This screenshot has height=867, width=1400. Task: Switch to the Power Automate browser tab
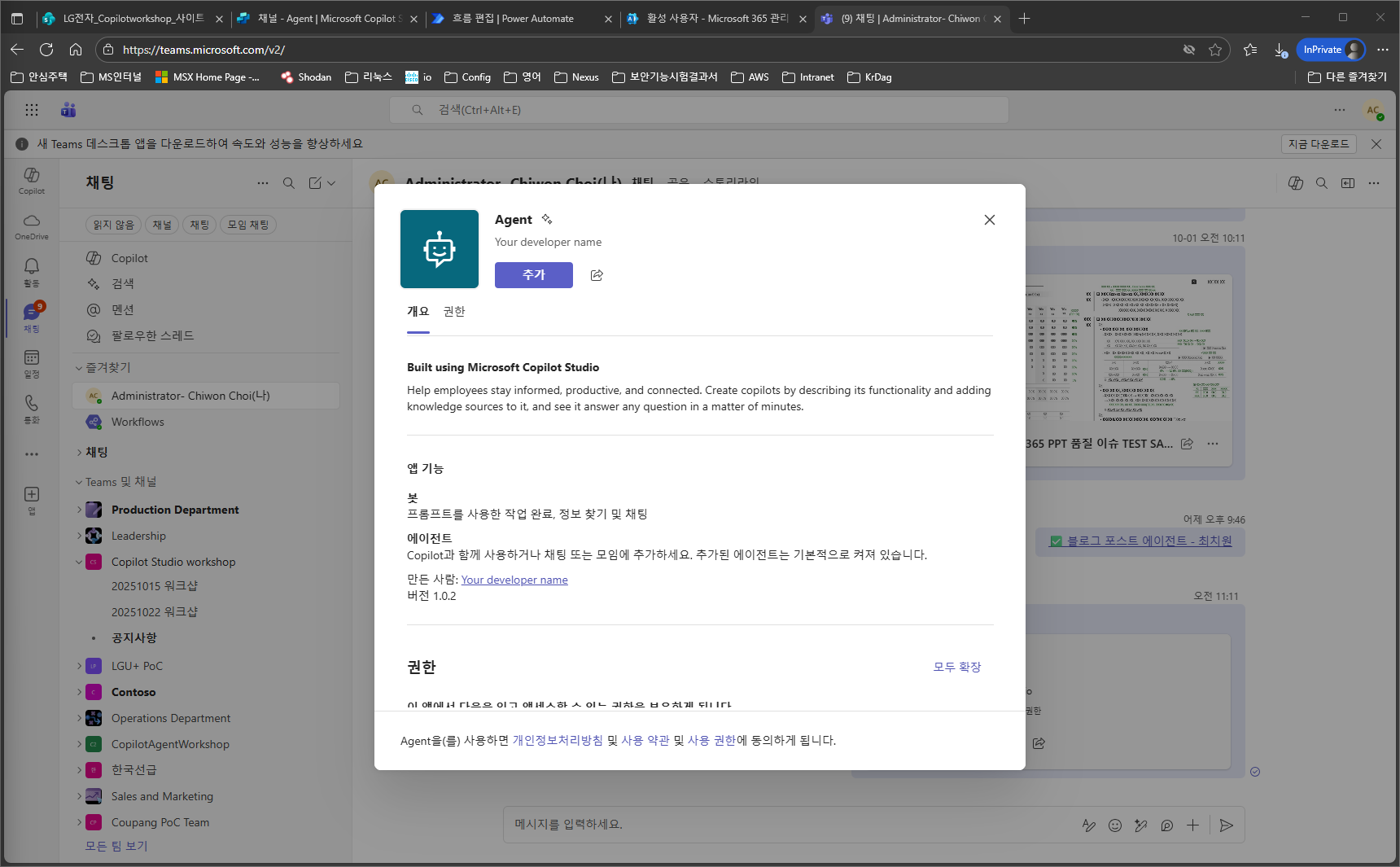pos(521,18)
